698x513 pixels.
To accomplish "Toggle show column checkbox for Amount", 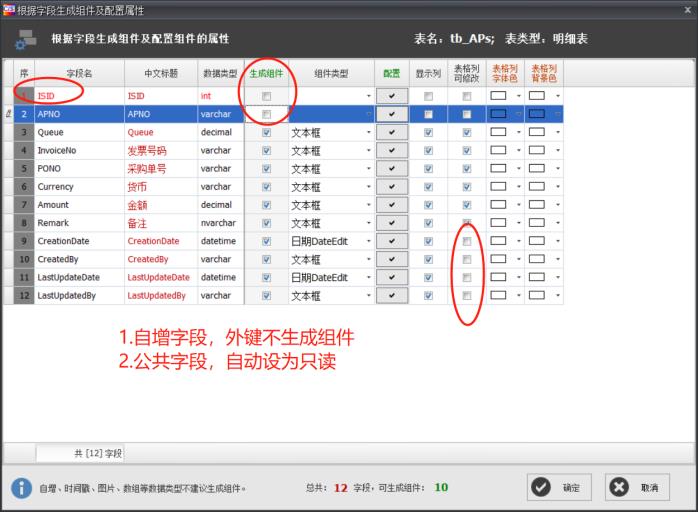I will [x=428, y=205].
